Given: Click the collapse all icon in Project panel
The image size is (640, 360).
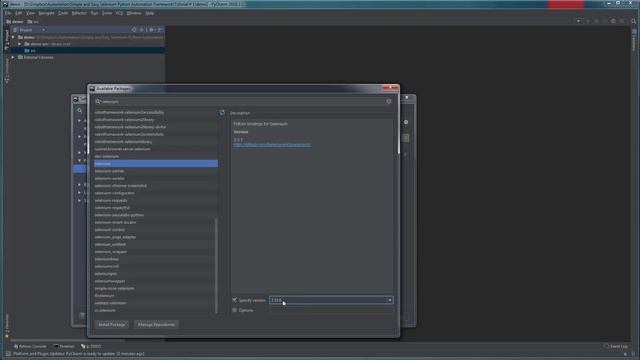Looking at the screenshot, I should click(142, 30).
